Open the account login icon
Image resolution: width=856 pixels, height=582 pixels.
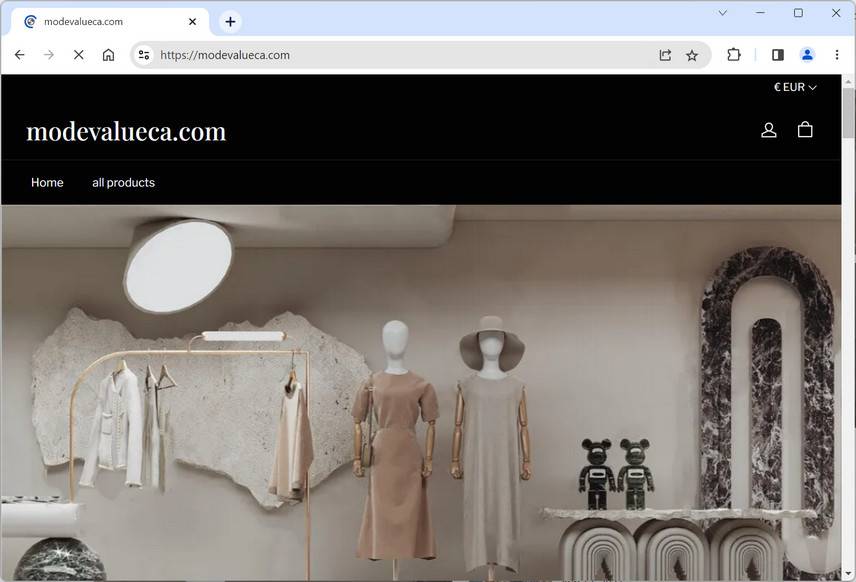[769, 130]
